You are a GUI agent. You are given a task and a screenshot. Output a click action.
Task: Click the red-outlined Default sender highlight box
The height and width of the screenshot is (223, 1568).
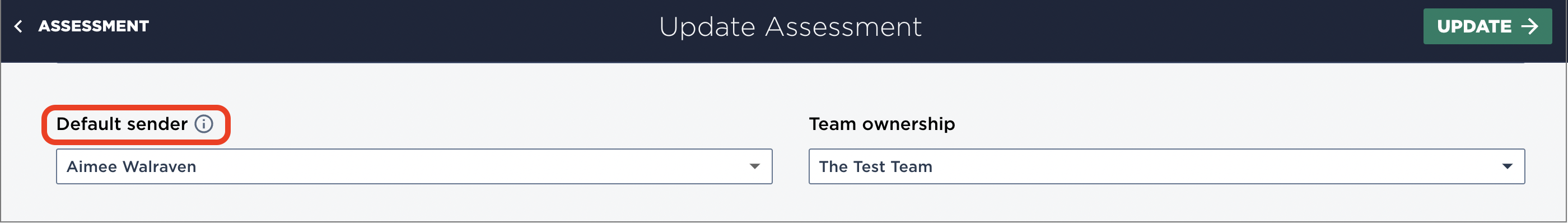(136, 124)
